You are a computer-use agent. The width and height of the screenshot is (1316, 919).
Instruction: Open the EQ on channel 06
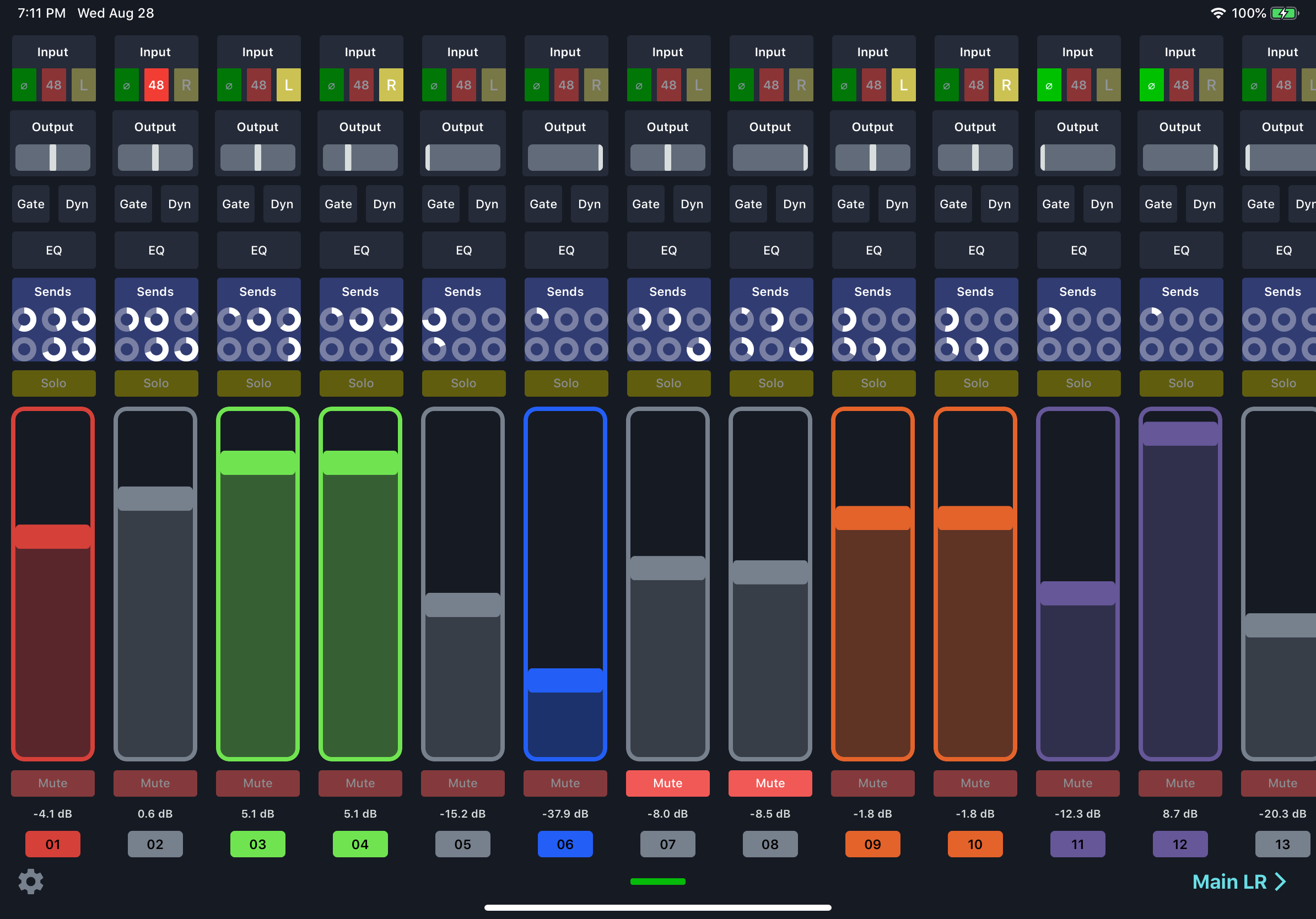point(567,250)
